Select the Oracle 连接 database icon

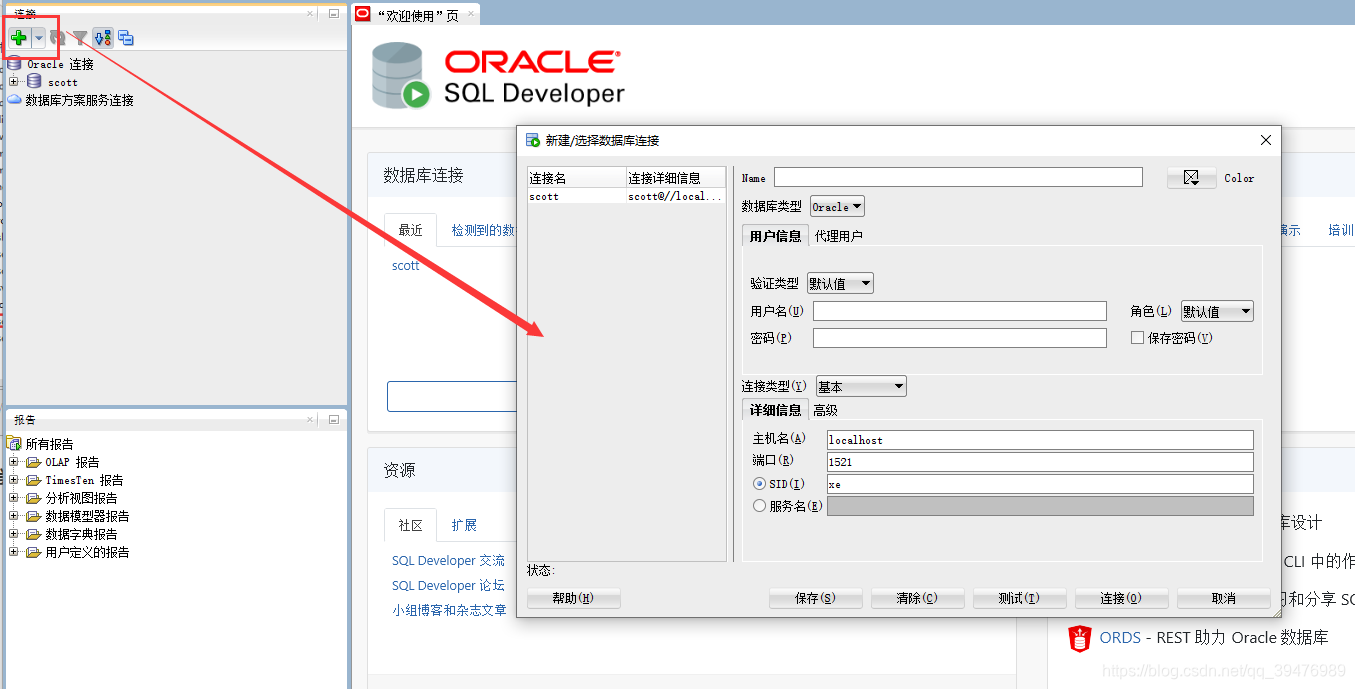[x=14, y=64]
